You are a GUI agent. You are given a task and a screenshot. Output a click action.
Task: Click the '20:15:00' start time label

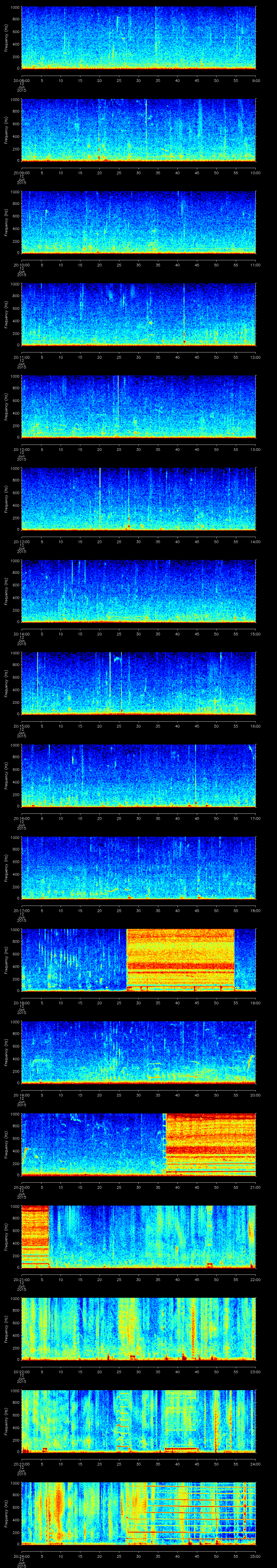coord(21,726)
